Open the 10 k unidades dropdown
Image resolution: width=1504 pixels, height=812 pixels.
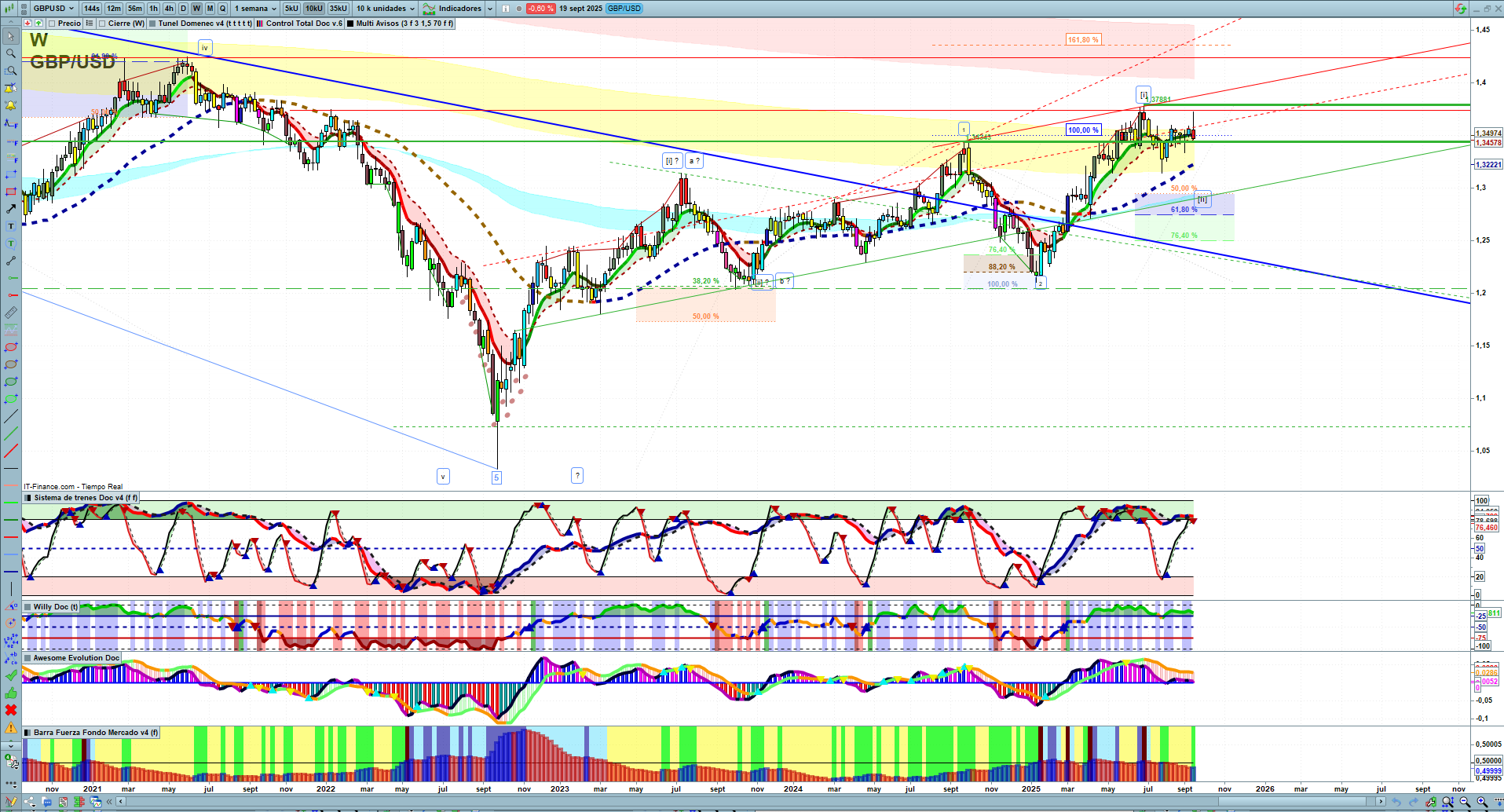coord(386,9)
